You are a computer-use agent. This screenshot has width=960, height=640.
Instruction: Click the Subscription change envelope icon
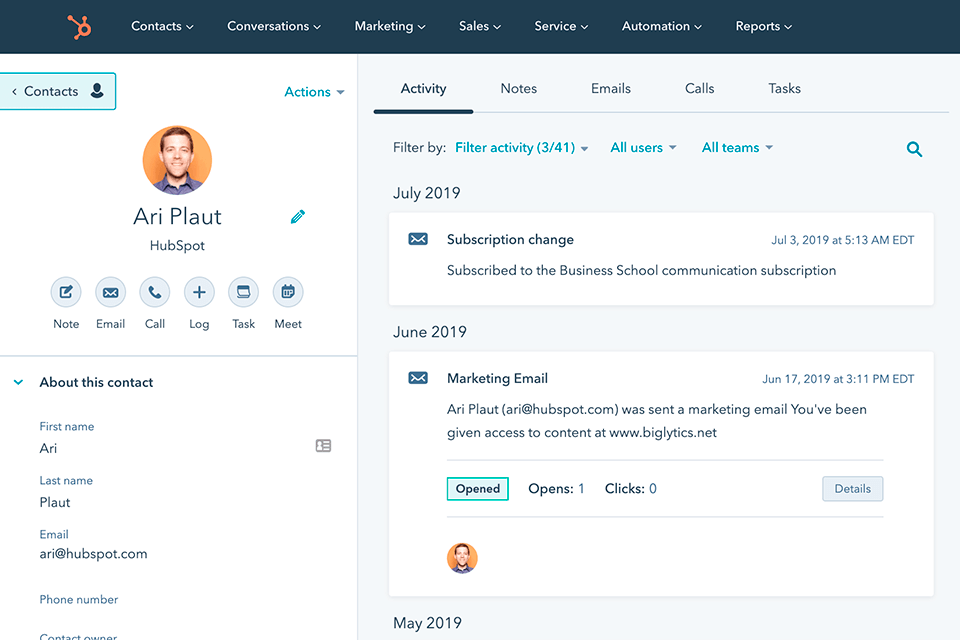[418, 239]
